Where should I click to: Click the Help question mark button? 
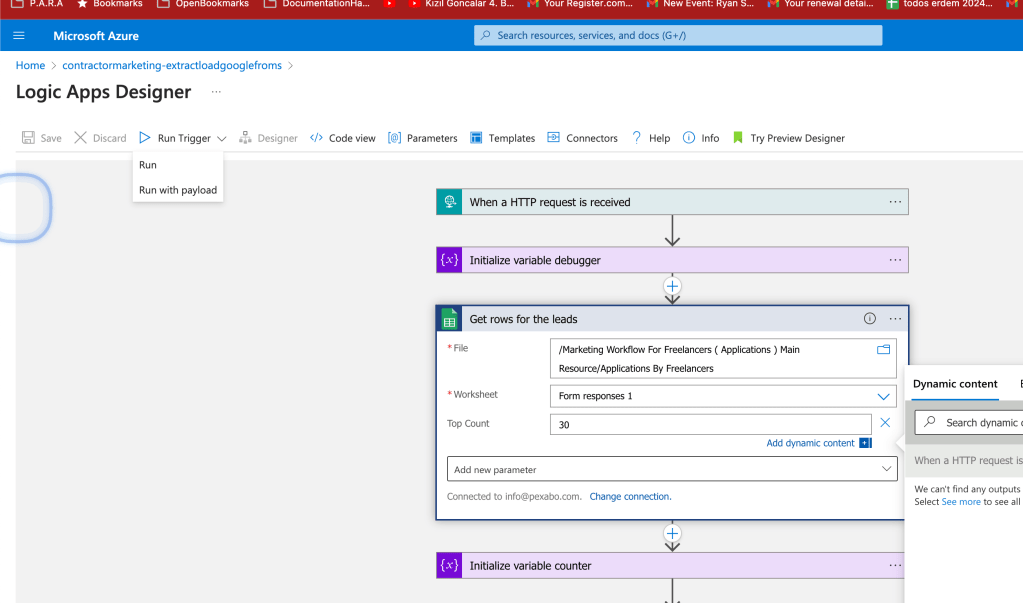click(x=650, y=138)
